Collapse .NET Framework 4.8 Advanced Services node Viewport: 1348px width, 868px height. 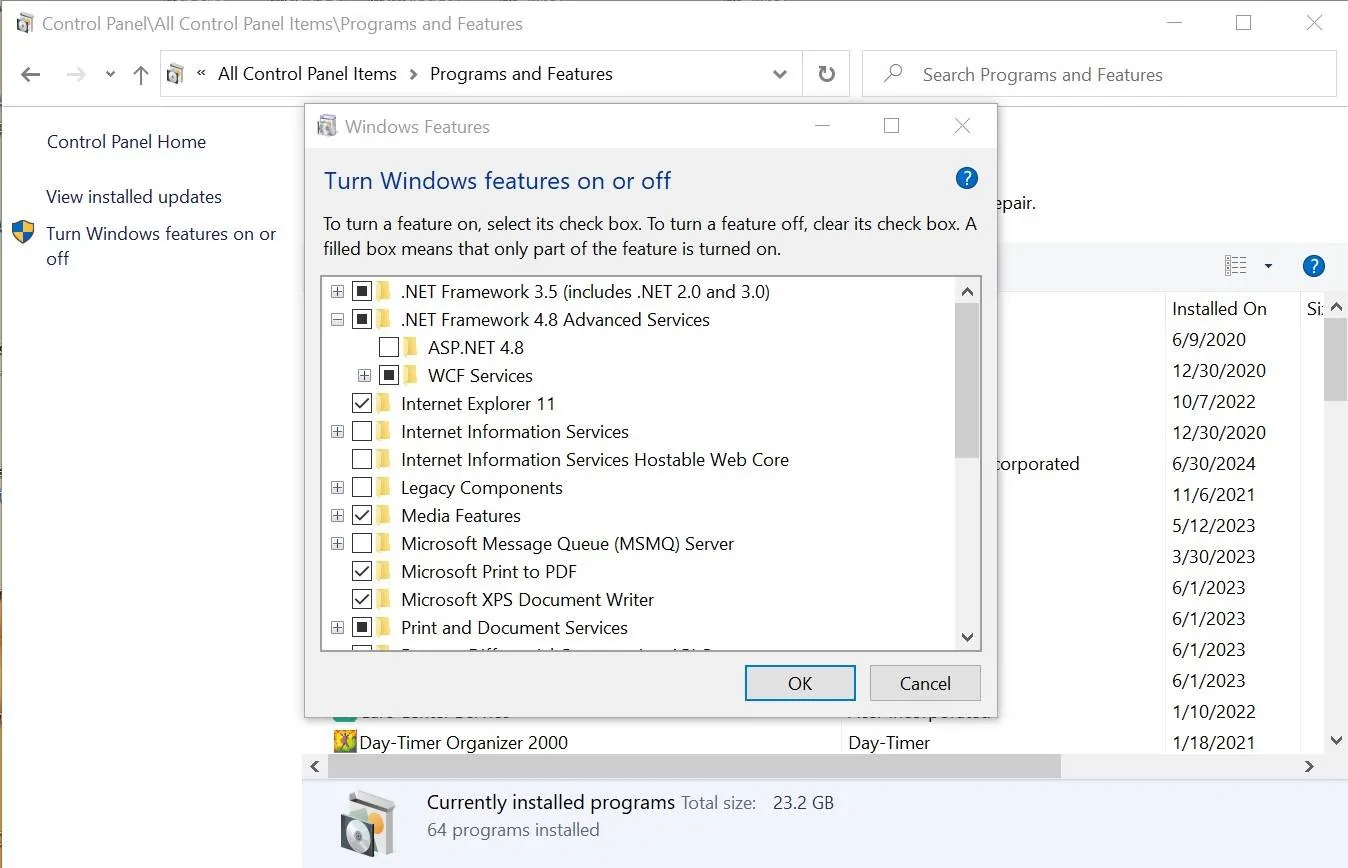point(337,320)
